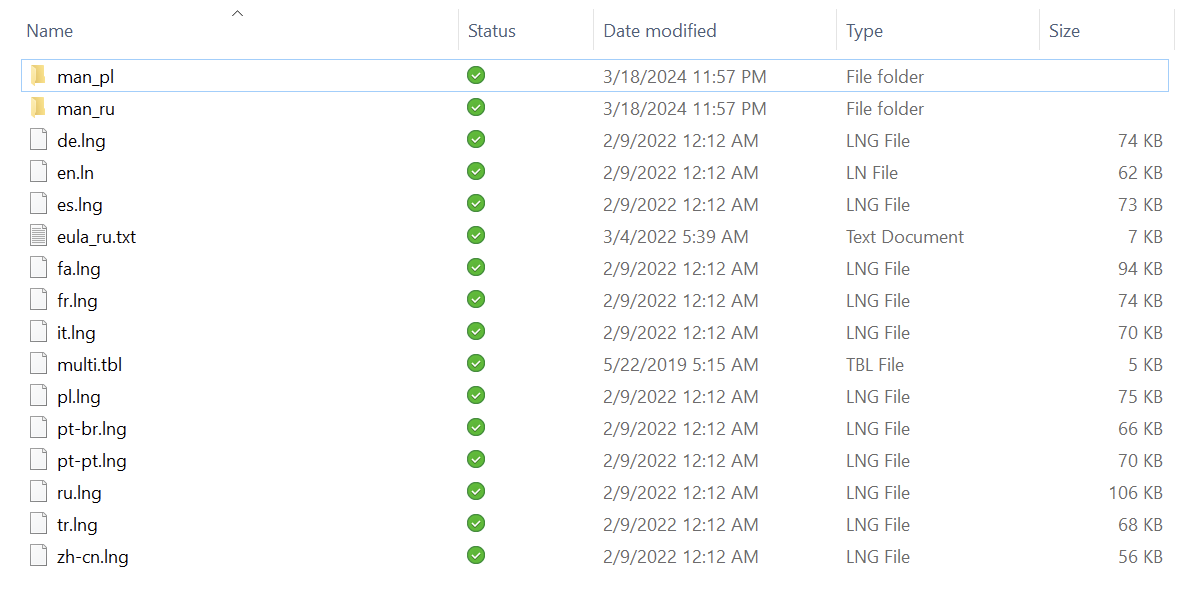Click the eula_ru.txt text document icon

pyautogui.click(x=38, y=236)
